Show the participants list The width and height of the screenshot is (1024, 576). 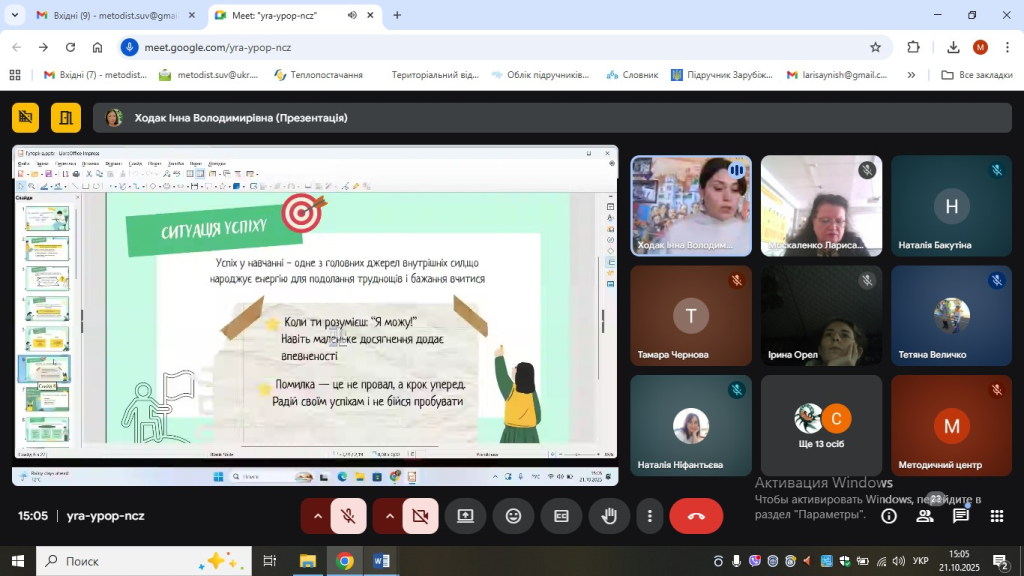(x=925, y=516)
